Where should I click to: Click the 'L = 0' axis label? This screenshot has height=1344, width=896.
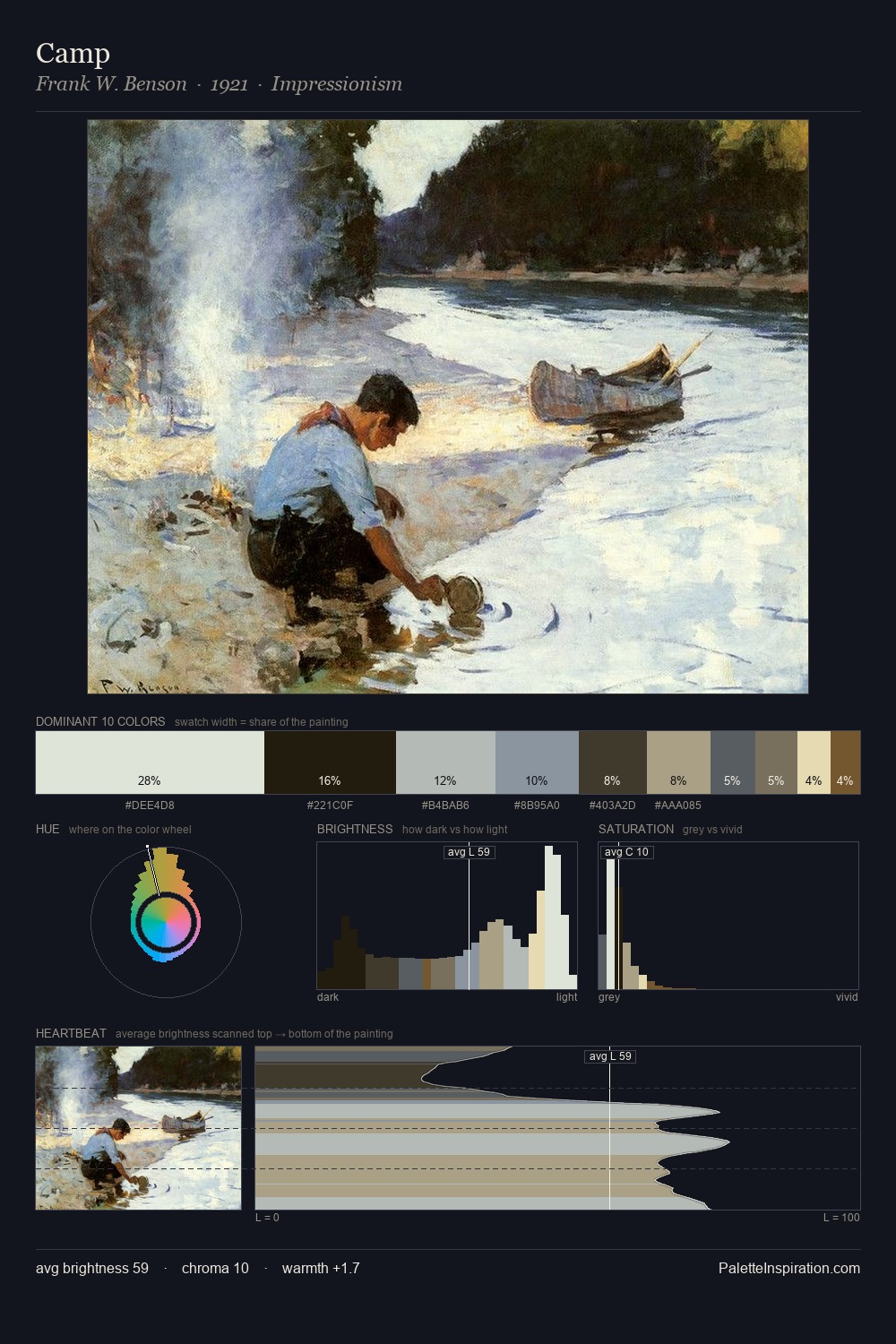pos(267,1218)
